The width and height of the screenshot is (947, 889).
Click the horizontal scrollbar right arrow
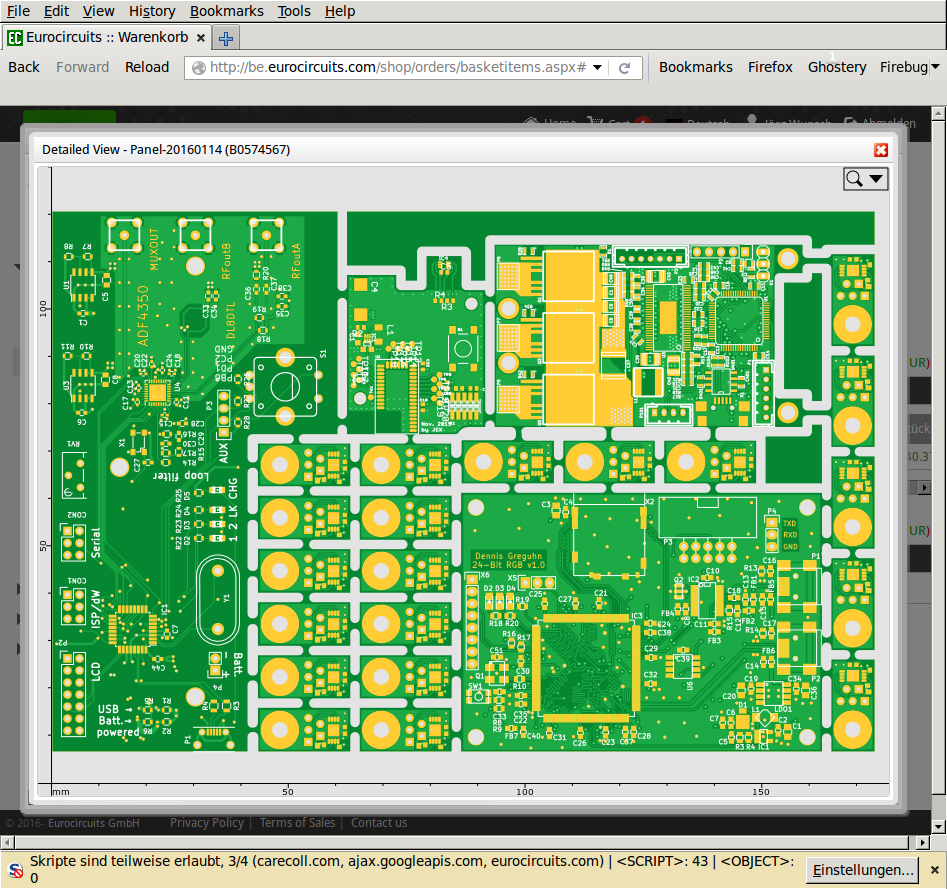(x=922, y=842)
